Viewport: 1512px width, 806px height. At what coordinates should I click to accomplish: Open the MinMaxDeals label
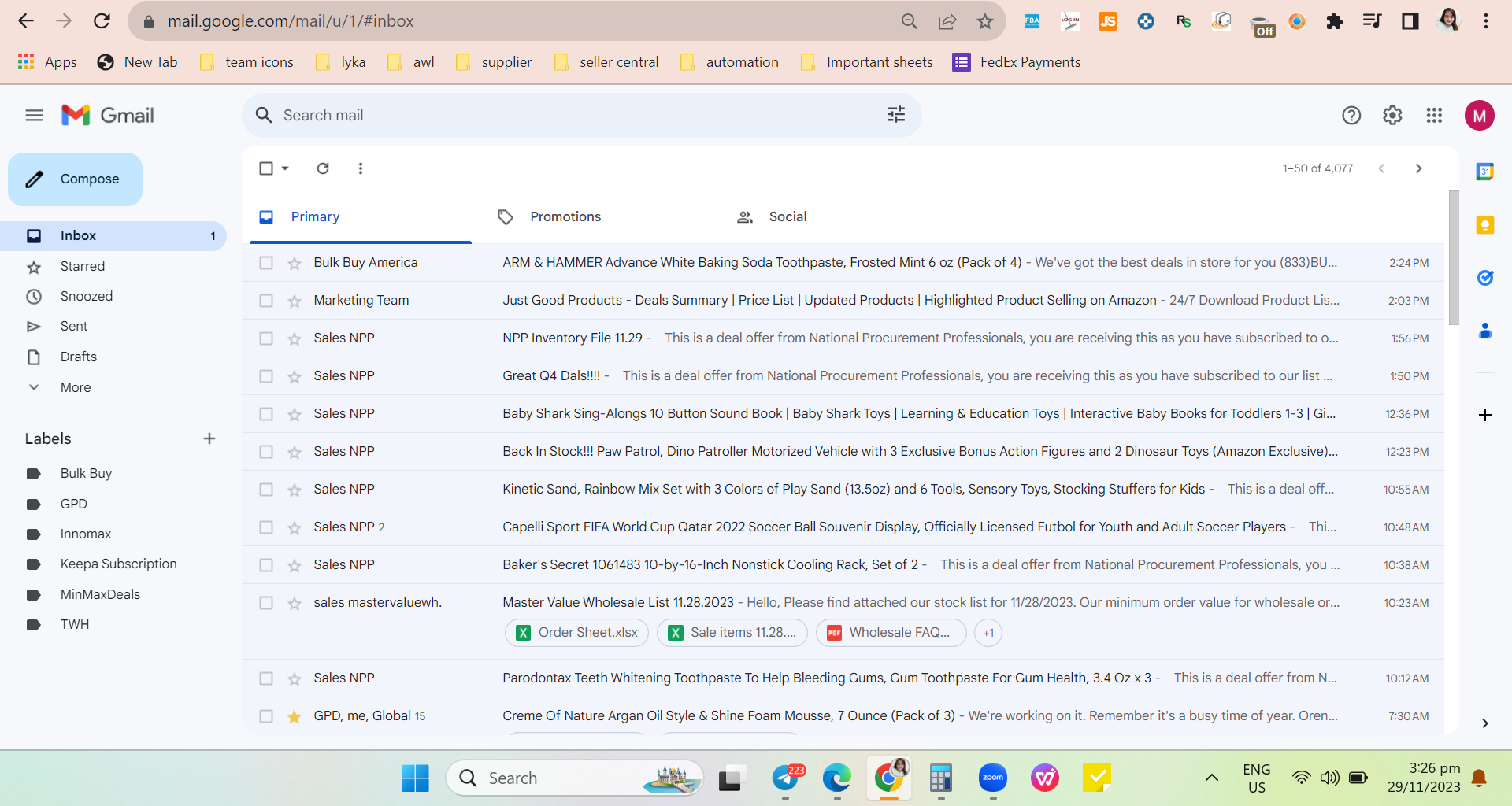(x=100, y=595)
